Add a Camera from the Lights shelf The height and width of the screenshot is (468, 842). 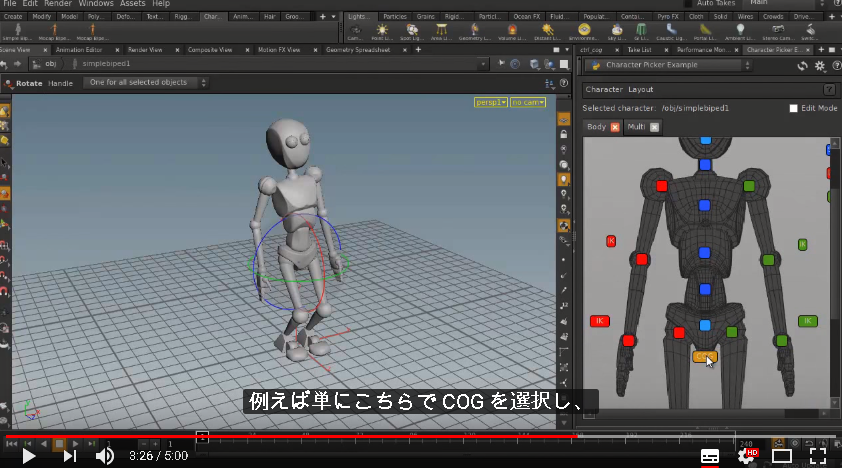pos(355,32)
